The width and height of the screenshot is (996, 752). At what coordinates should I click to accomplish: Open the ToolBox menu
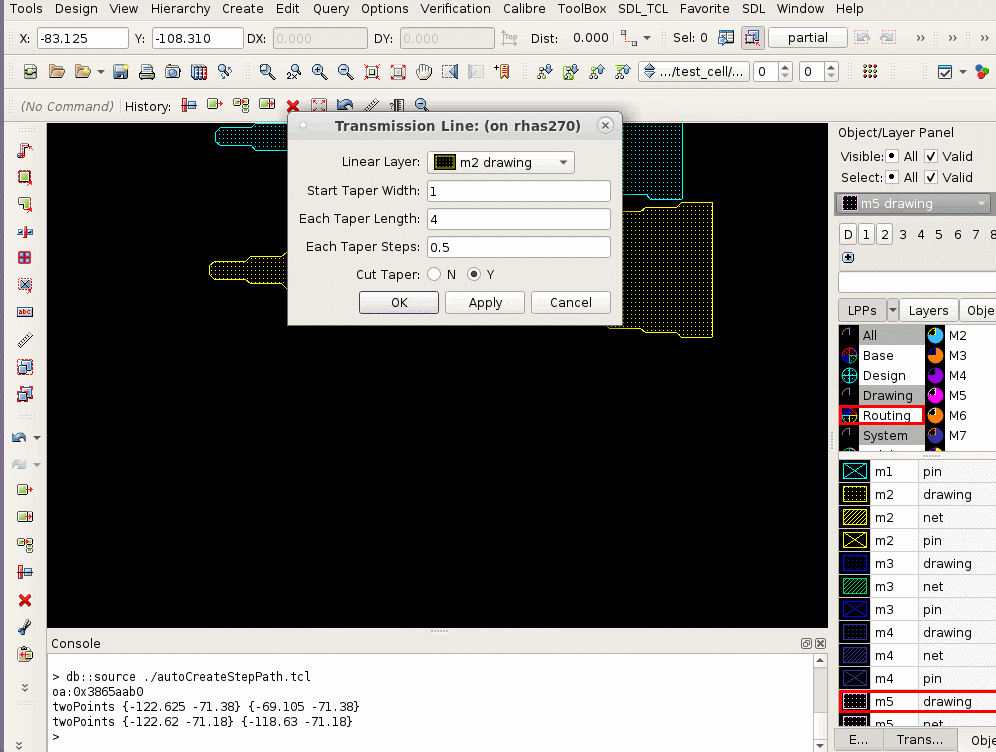pyautogui.click(x=582, y=9)
